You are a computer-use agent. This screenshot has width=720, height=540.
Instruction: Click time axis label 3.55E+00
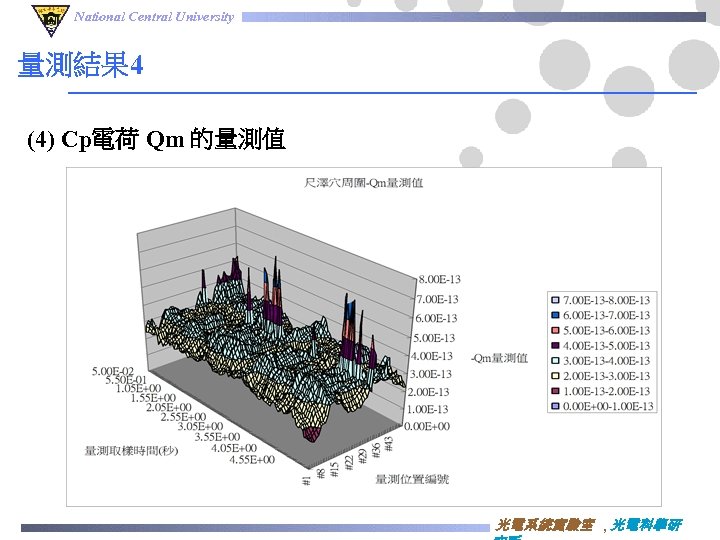click(x=218, y=437)
